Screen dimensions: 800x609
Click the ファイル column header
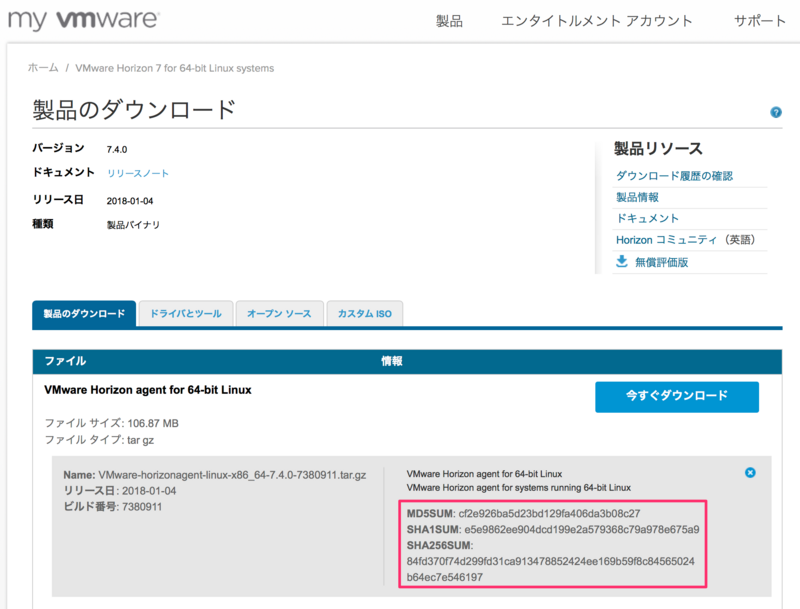(x=65, y=361)
